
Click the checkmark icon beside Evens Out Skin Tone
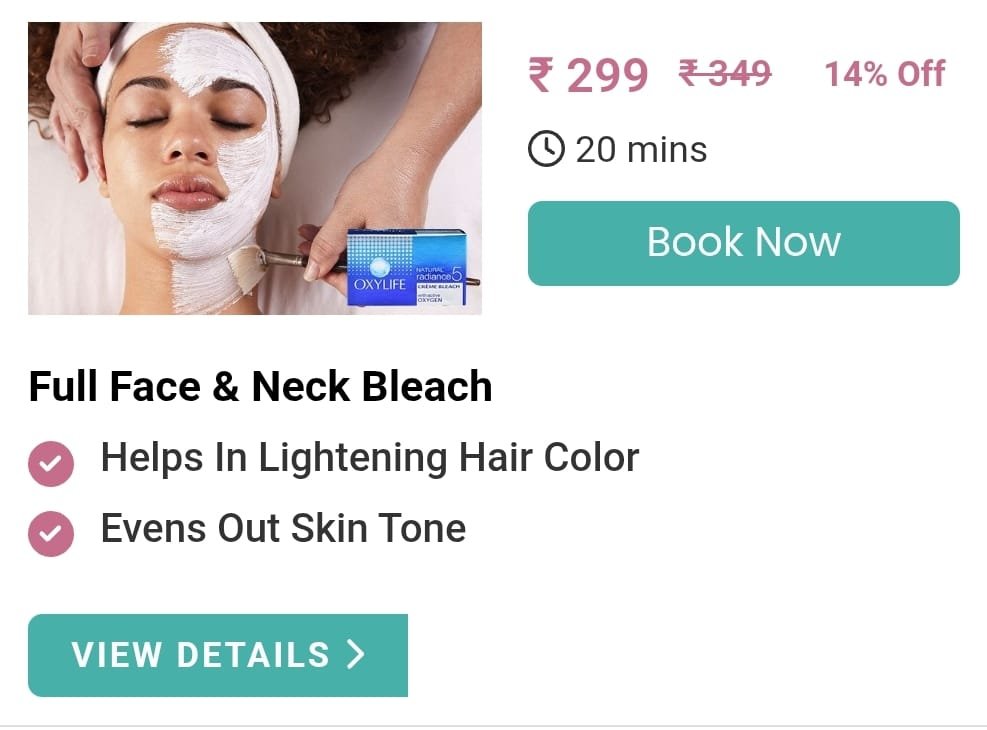pos(51,534)
